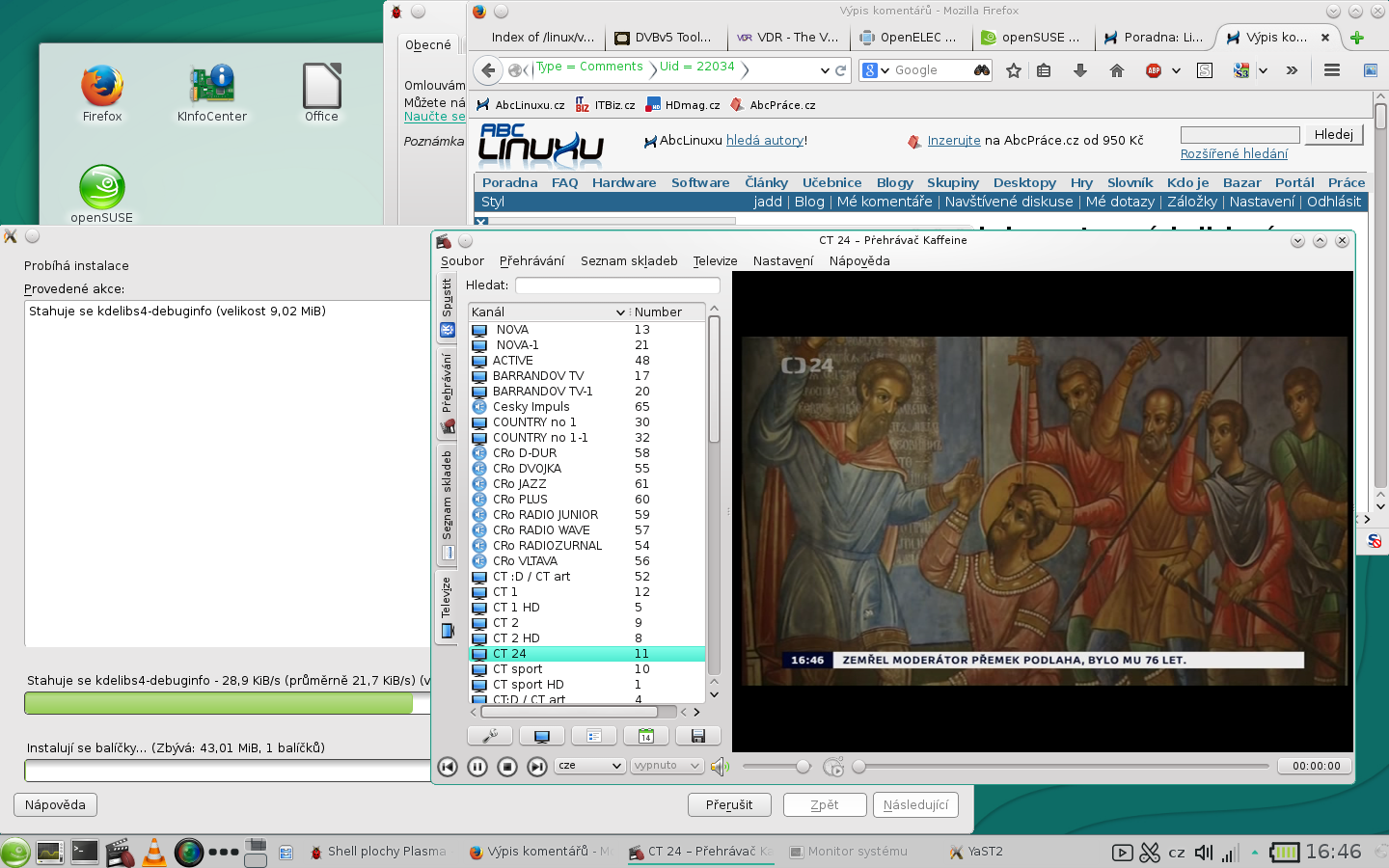This screenshot has width=1389, height=868.
Task: Open Kaffeine recording schedule calendar button
Action: click(646, 736)
